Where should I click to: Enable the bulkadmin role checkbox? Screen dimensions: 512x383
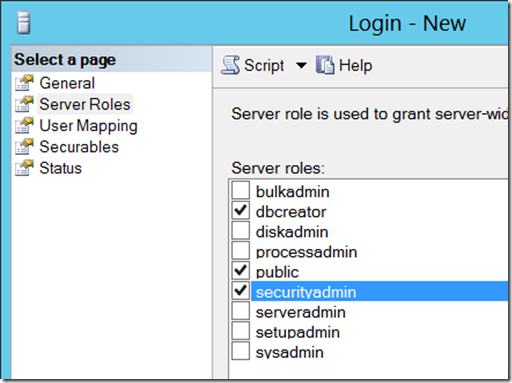241,190
